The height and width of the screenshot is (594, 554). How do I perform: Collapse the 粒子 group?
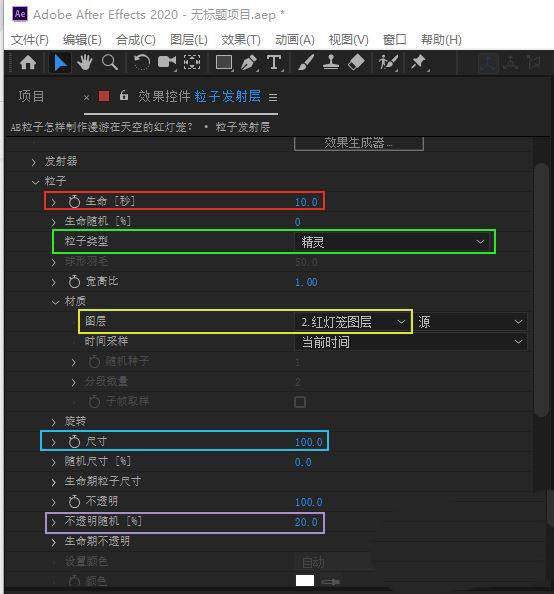click(x=36, y=182)
